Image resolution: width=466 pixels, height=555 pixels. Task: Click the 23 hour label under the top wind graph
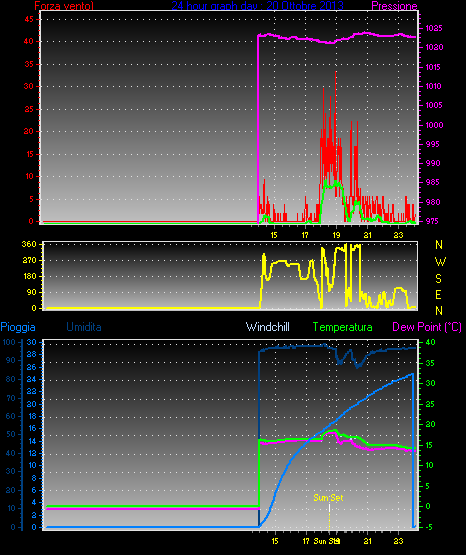pos(398,235)
